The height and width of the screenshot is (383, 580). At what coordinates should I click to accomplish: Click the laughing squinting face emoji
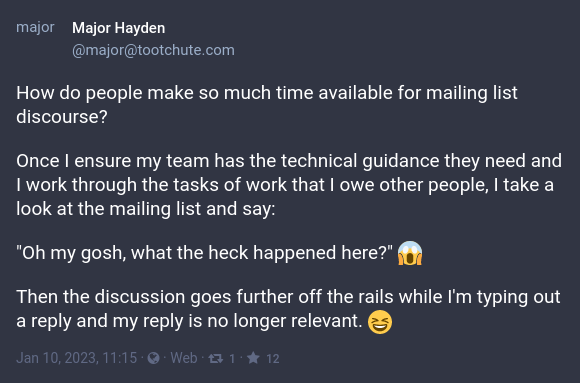pyautogui.click(x=380, y=322)
